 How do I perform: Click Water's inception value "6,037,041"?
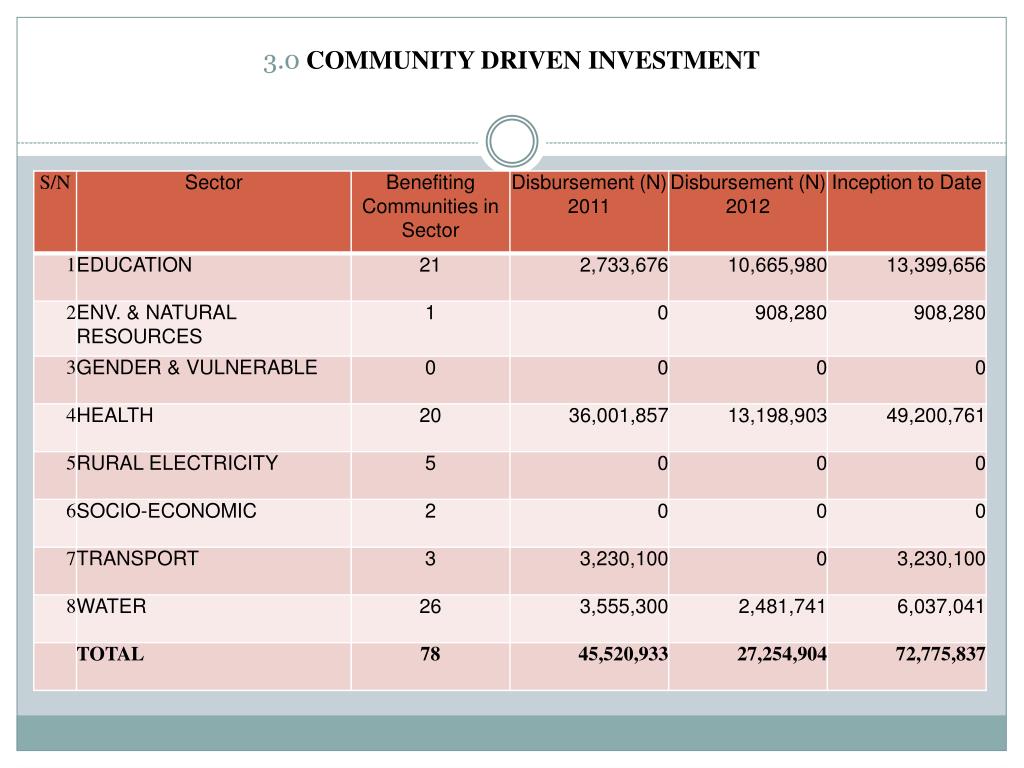[x=941, y=606]
